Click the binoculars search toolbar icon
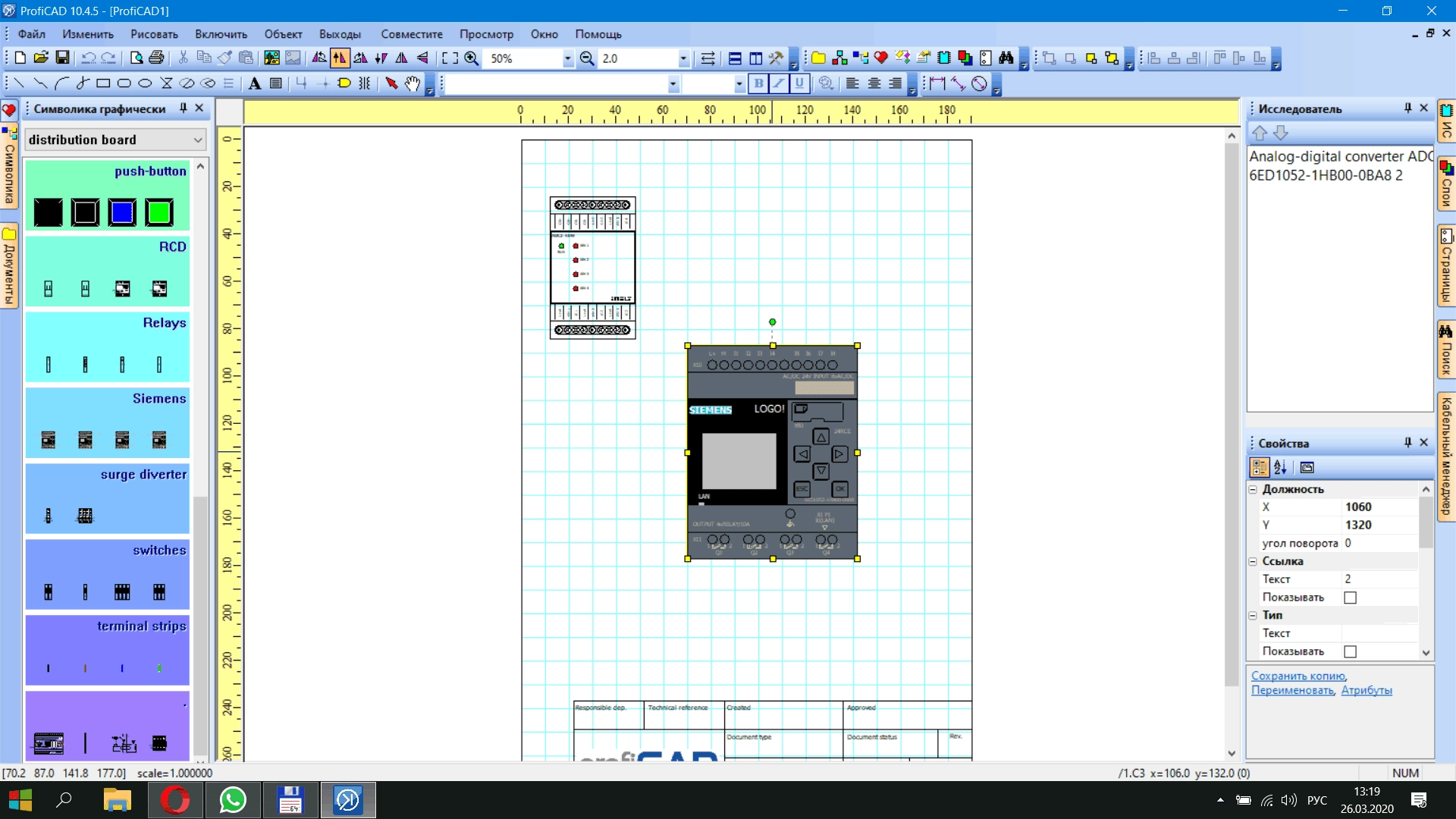Viewport: 1456px width, 819px height. (1006, 58)
